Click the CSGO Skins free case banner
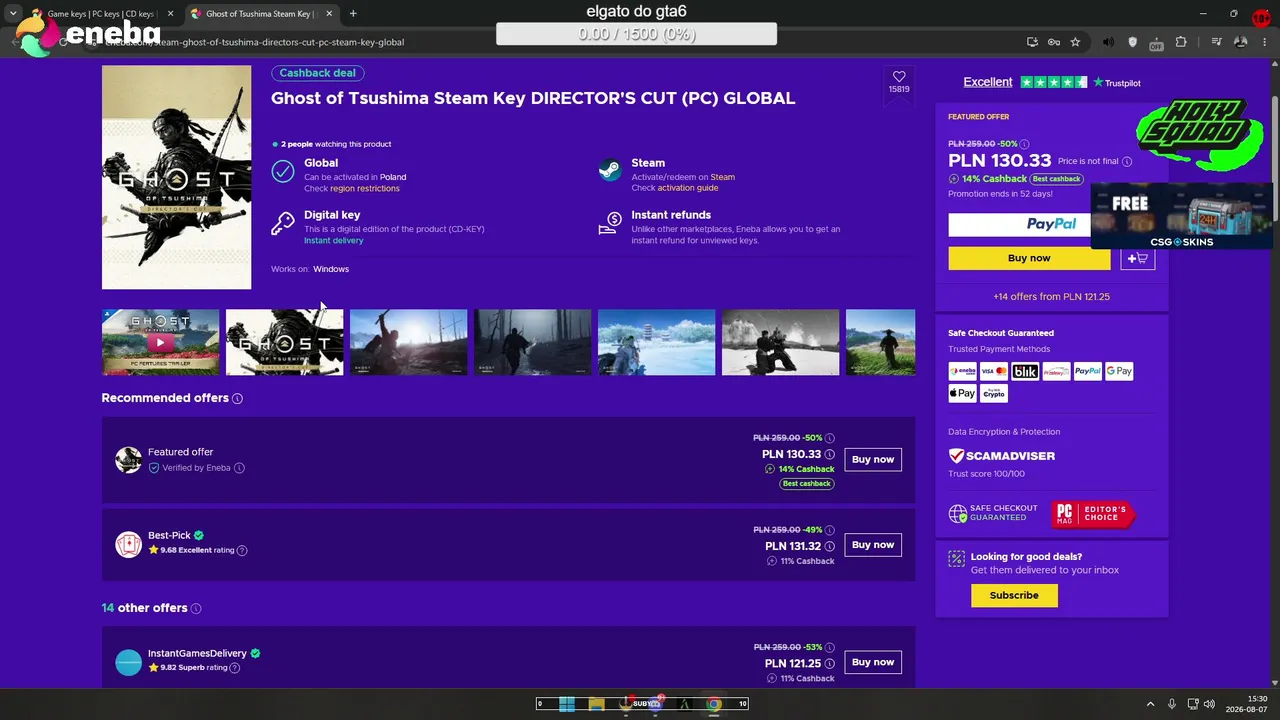 click(x=1181, y=216)
